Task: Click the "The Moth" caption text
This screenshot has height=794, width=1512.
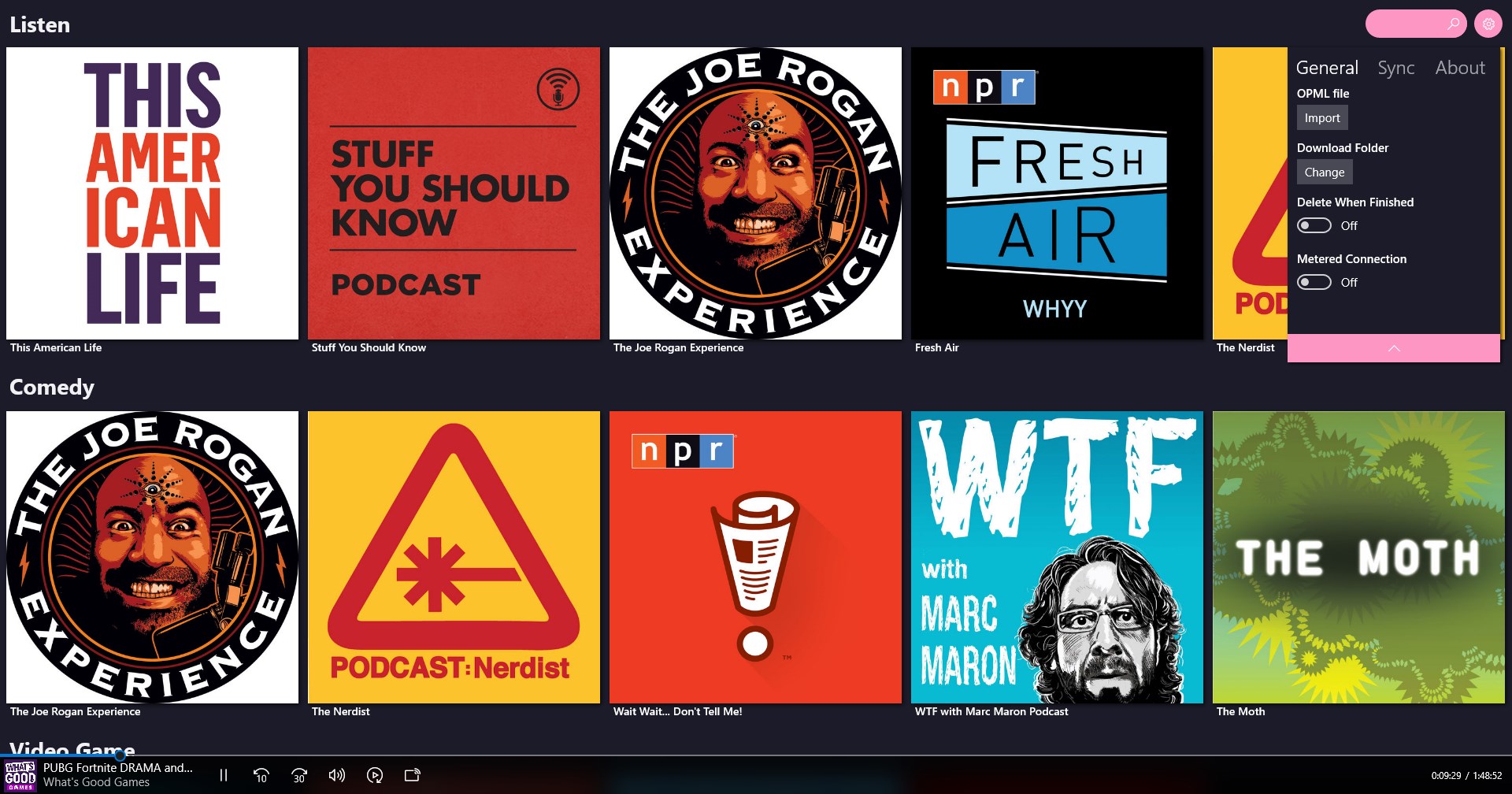Action: coord(1241,711)
